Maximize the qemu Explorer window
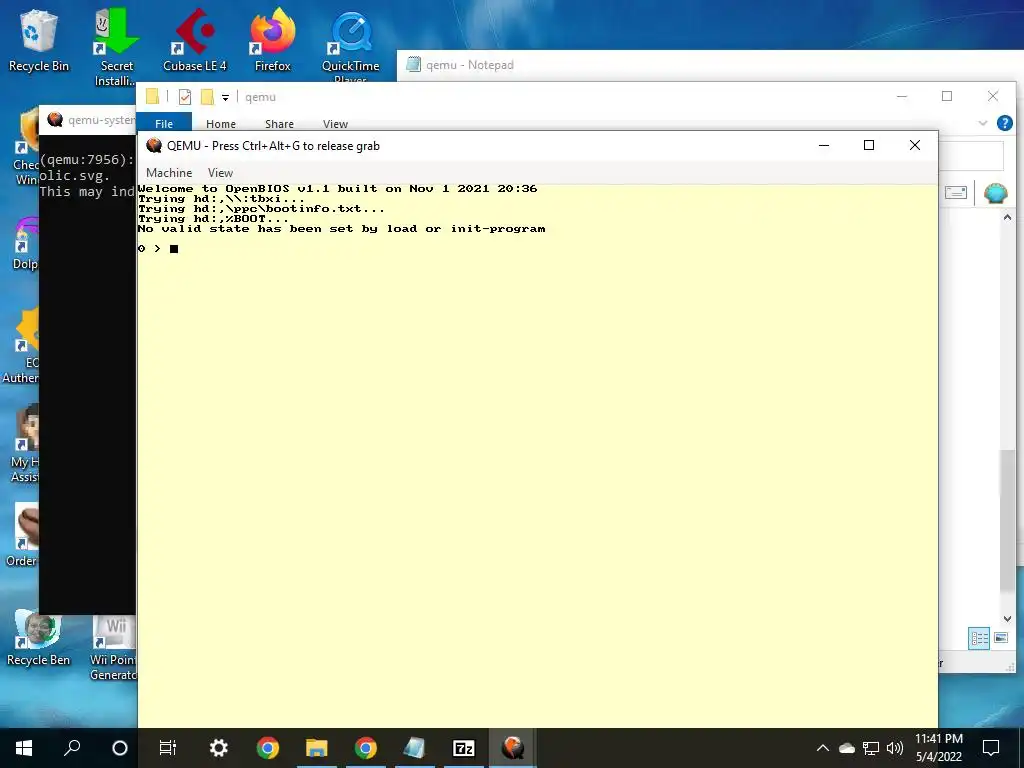The width and height of the screenshot is (1024, 768). point(947,97)
